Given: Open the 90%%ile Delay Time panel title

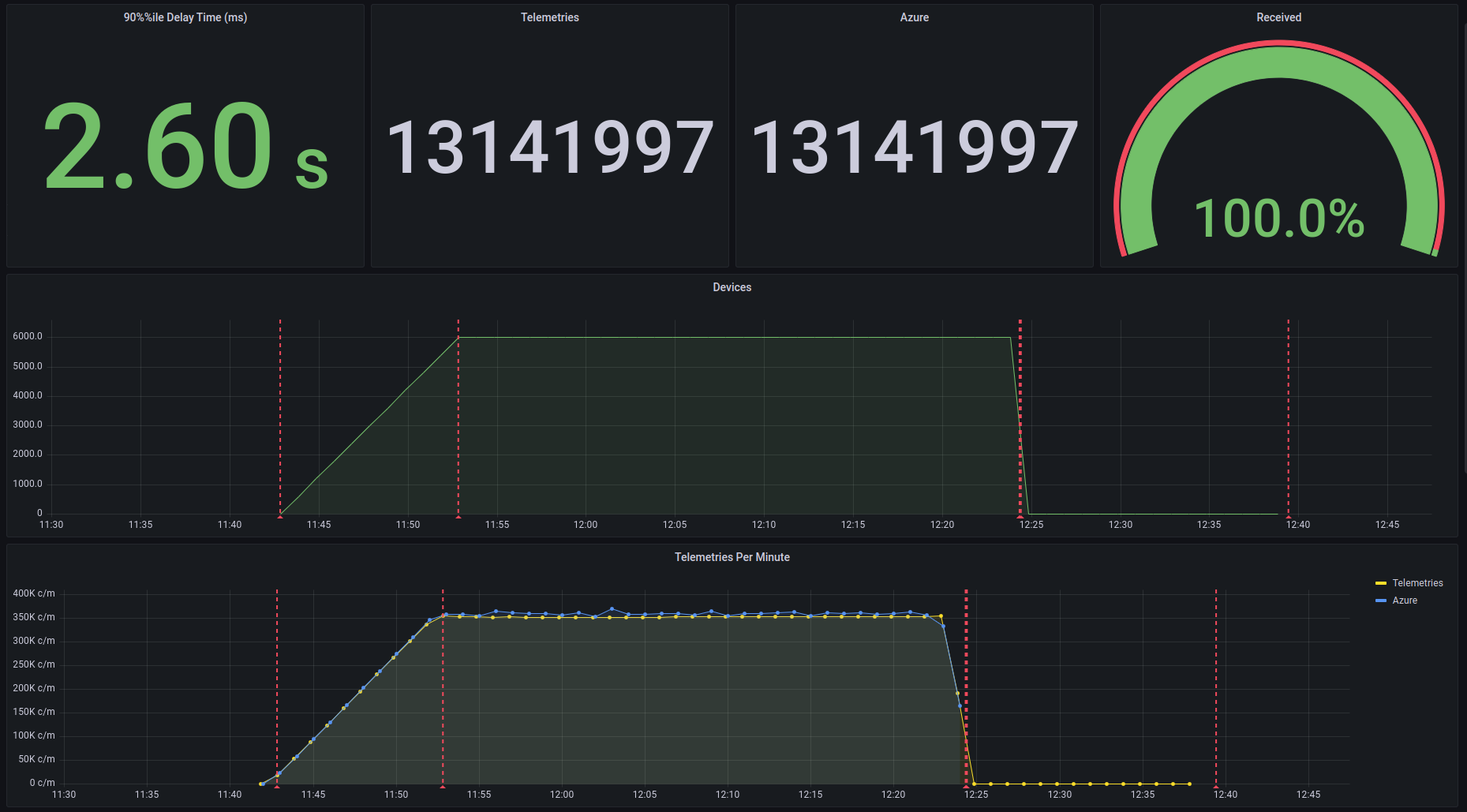Looking at the screenshot, I should coord(185,17).
